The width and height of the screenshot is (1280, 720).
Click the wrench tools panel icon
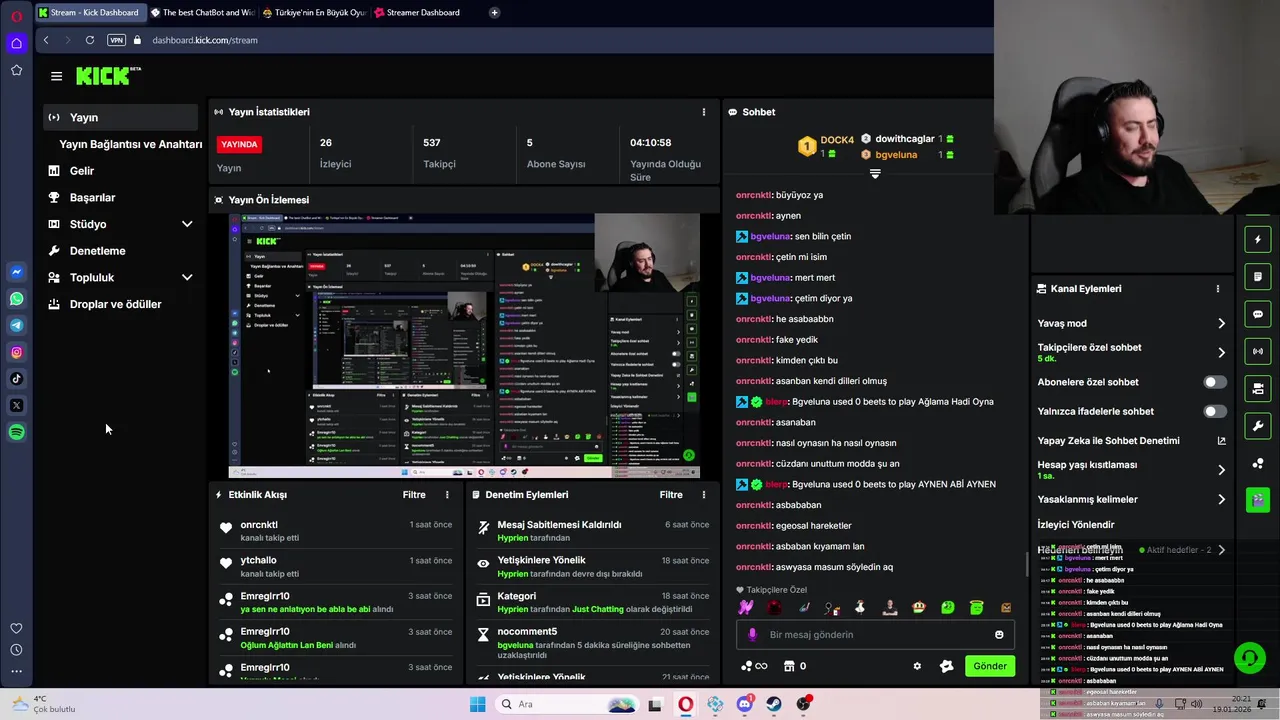(x=1258, y=426)
